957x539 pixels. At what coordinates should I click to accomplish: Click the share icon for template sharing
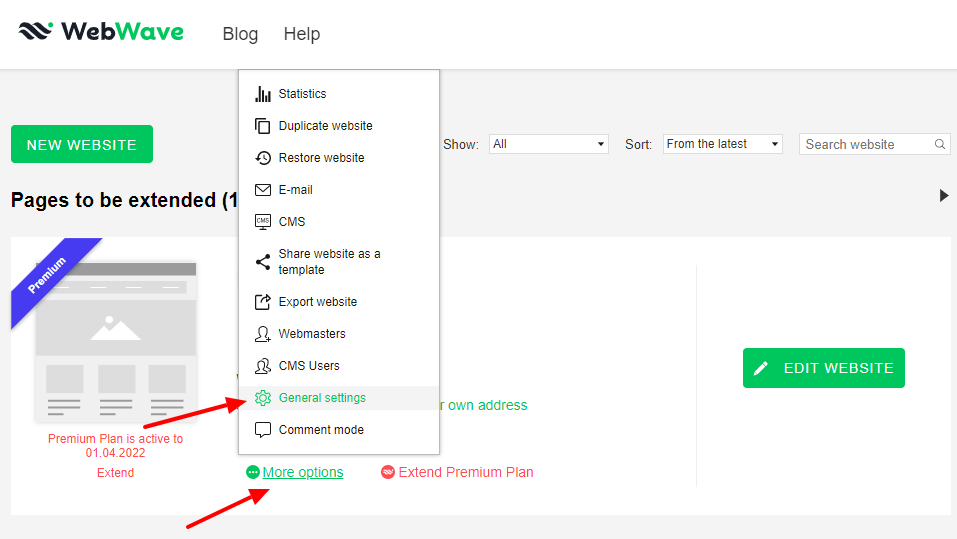pos(262,262)
